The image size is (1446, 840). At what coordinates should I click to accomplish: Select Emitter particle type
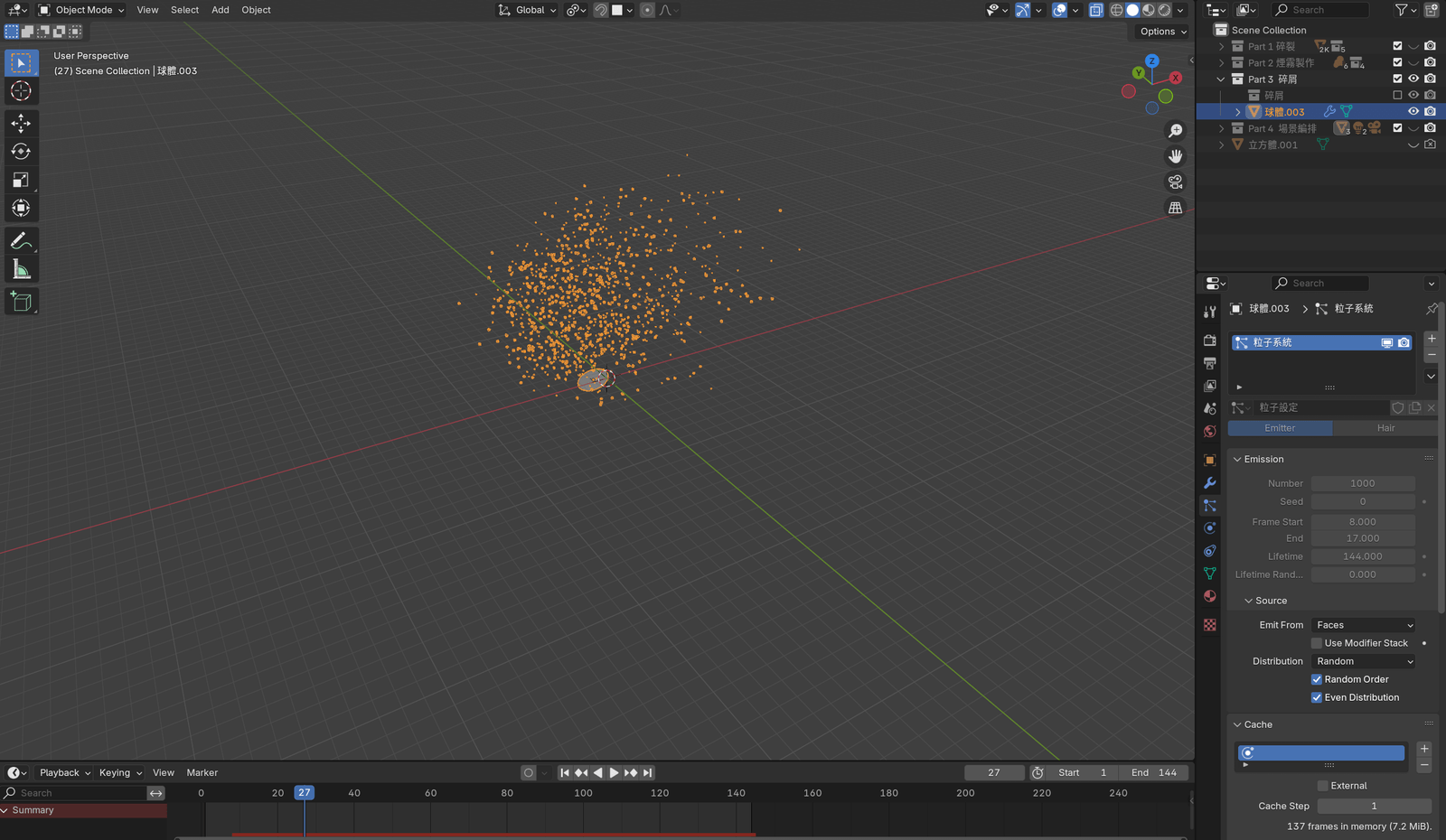click(x=1280, y=428)
